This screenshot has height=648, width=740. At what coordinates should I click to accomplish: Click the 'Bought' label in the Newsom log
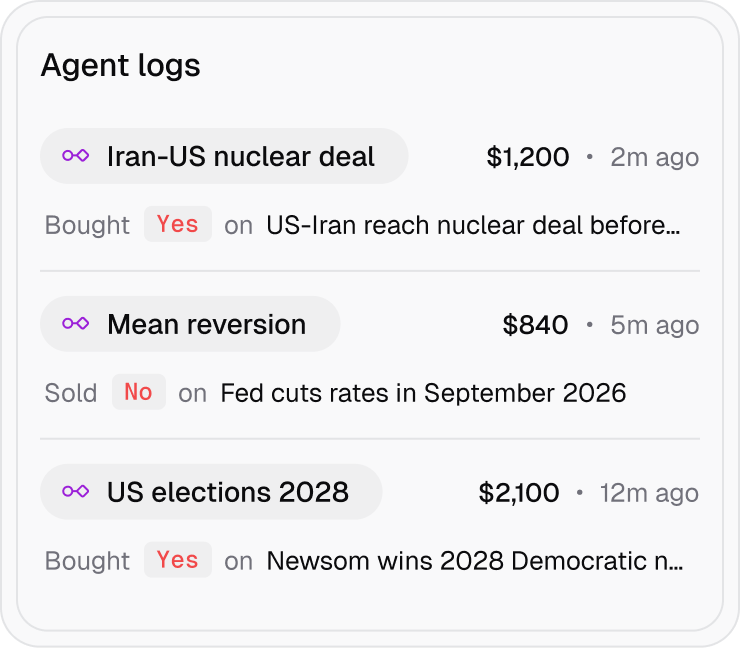pos(87,561)
